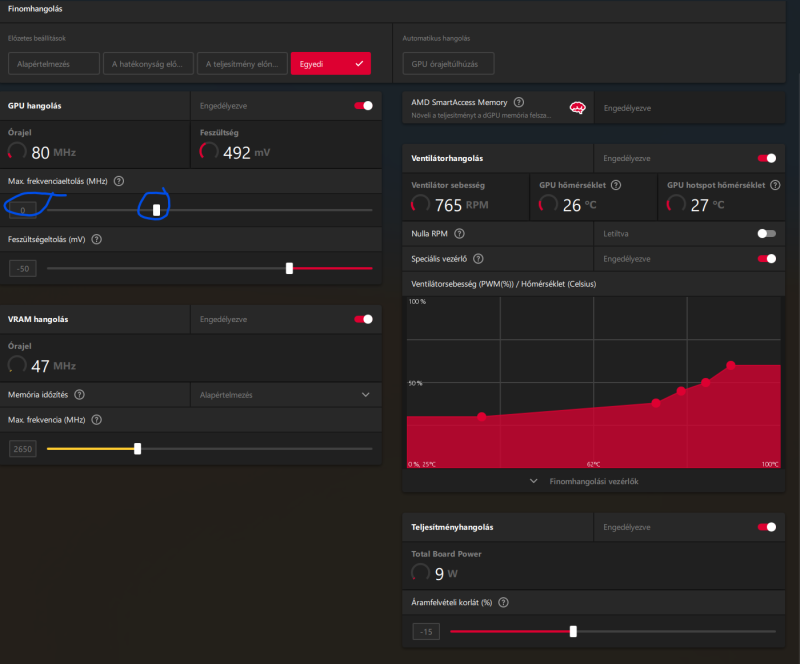Expand the Finomhangolási vezérlők section
800x664 pixels.
(586, 481)
